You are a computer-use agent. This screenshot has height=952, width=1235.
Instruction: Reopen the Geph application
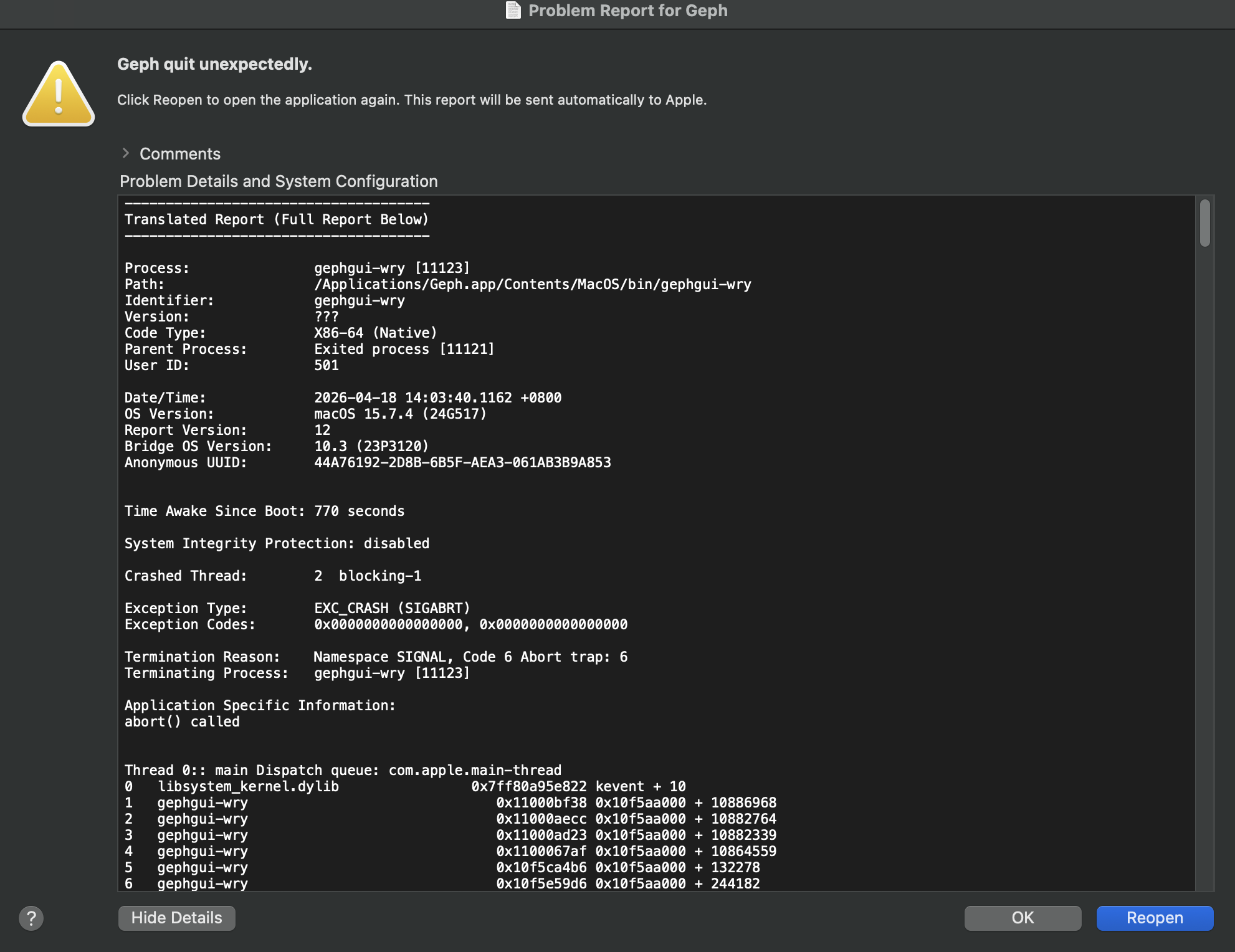pos(1154,918)
